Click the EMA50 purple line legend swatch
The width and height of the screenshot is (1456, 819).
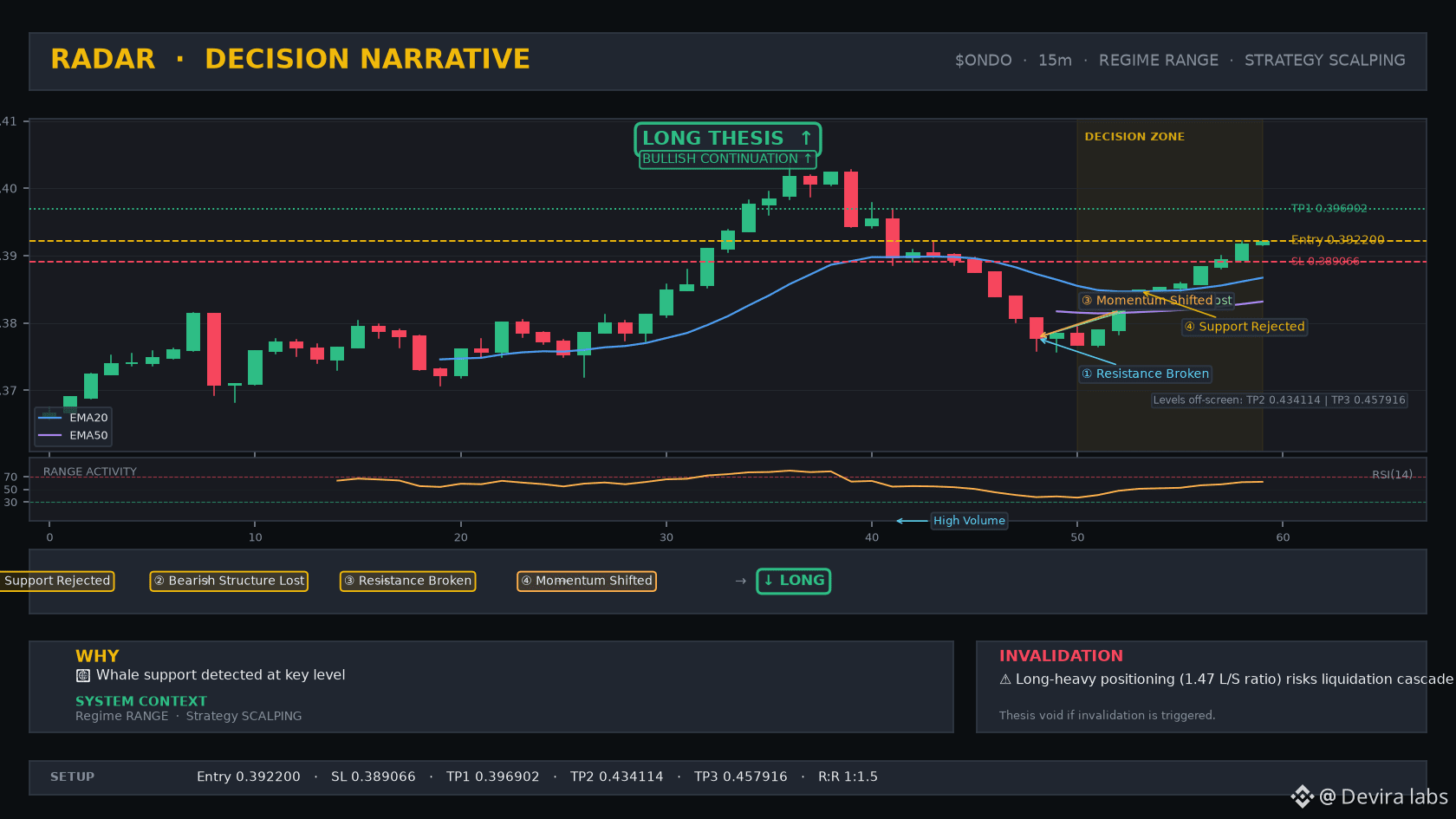click(50, 436)
